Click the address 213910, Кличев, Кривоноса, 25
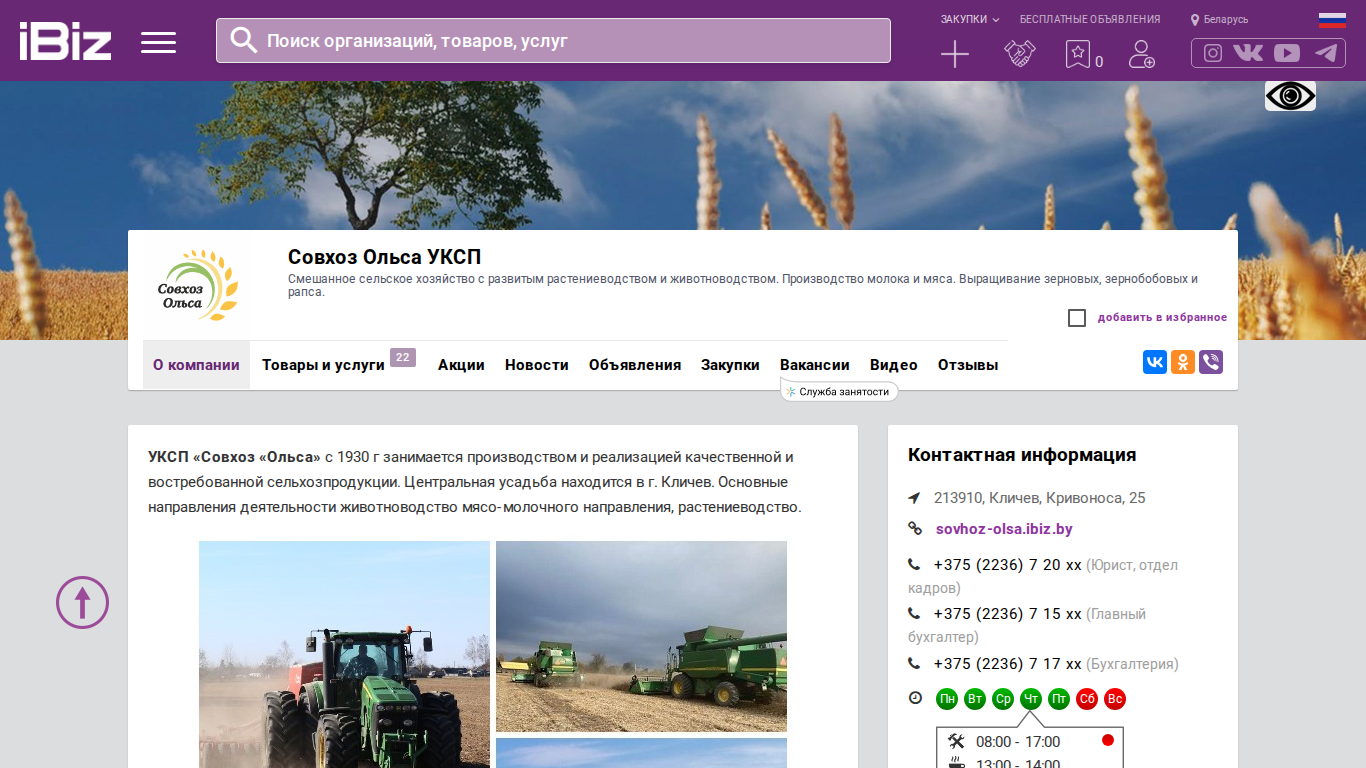The width and height of the screenshot is (1366, 768). [1040, 498]
